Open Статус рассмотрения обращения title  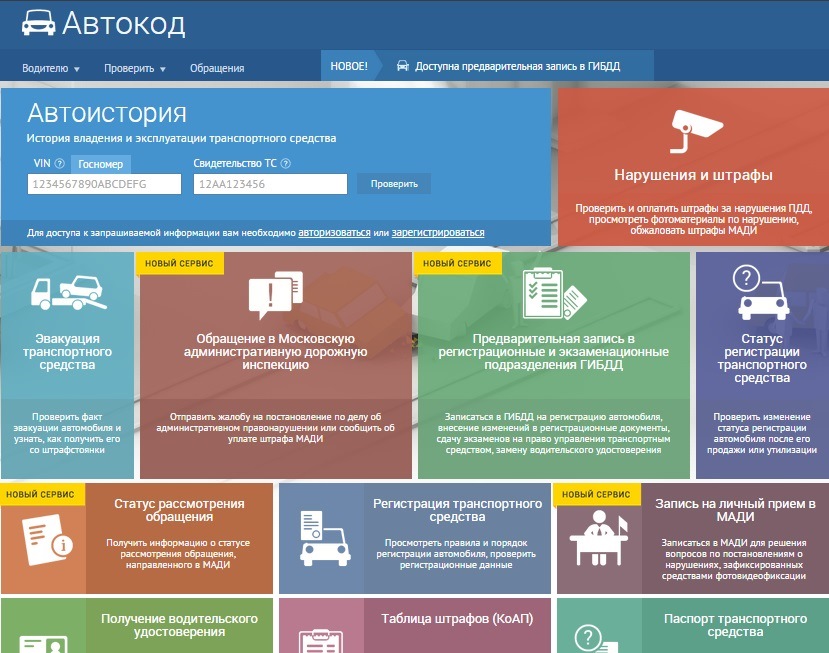click(x=179, y=510)
